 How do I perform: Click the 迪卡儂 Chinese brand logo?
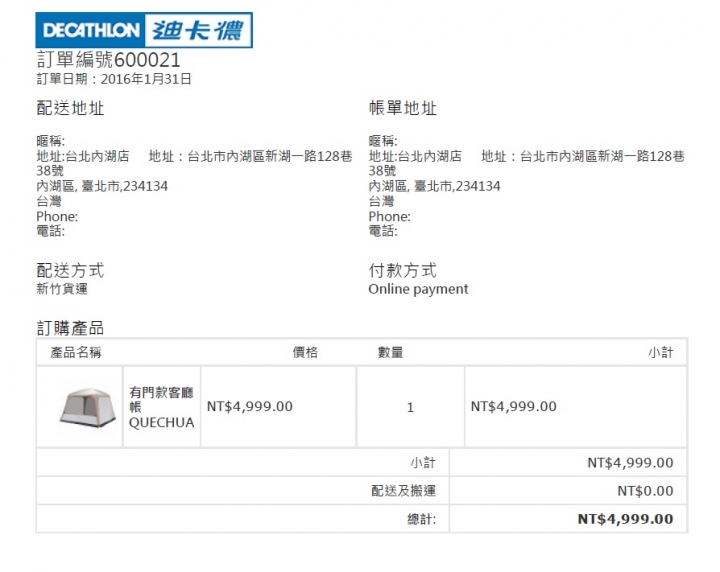tap(197, 30)
